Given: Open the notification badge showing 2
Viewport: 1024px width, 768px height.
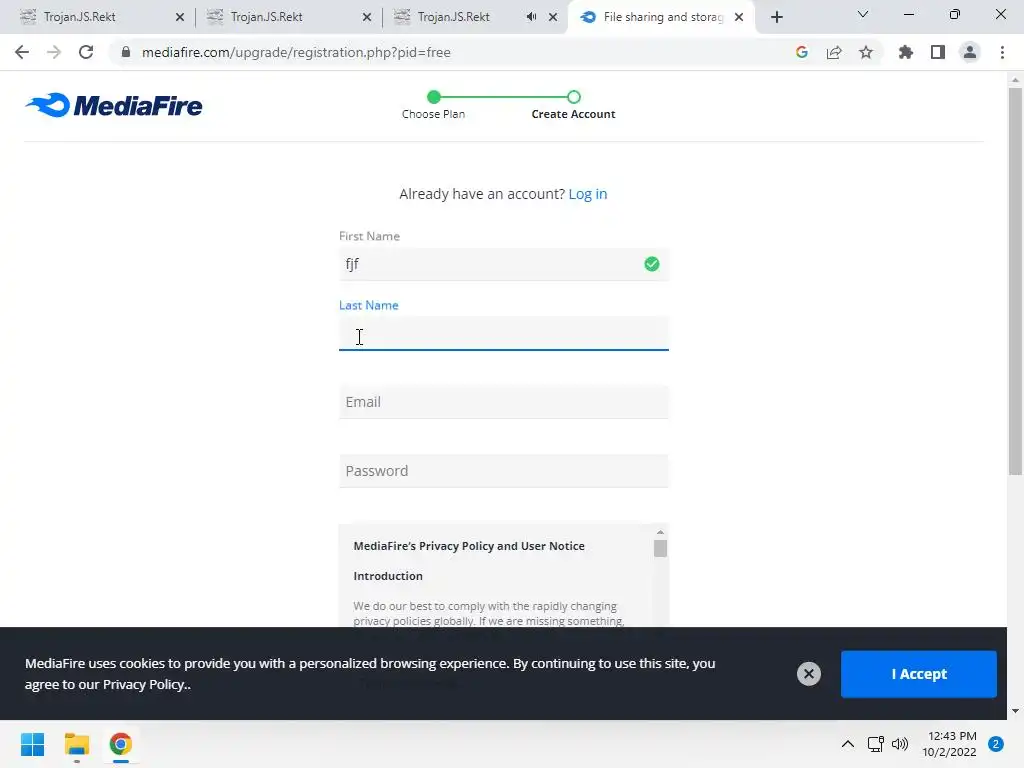Looking at the screenshot, I should pos(996,744).
